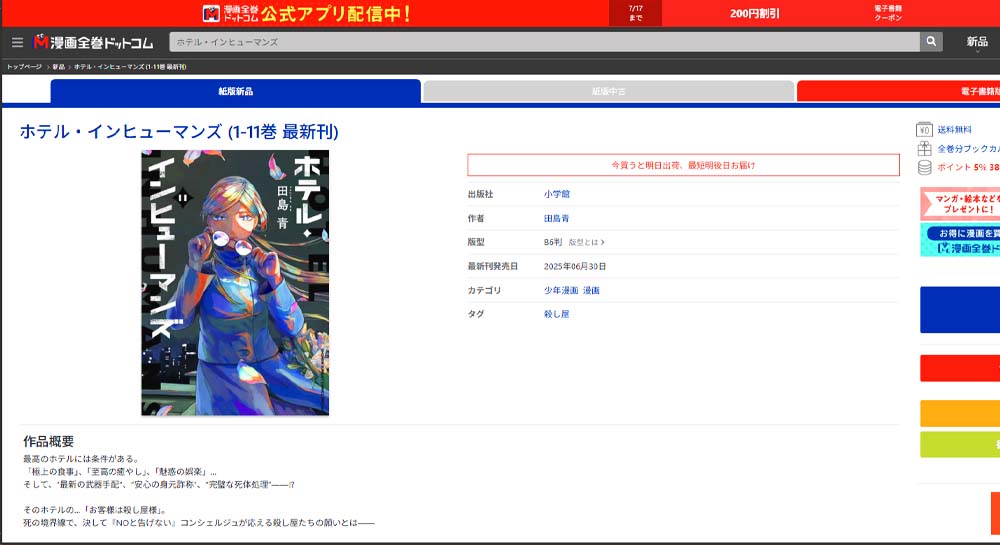Focus the search box with ホテル・インヒューマンズ
This screenshot has height=545, width=1000.
click(544, 41)
